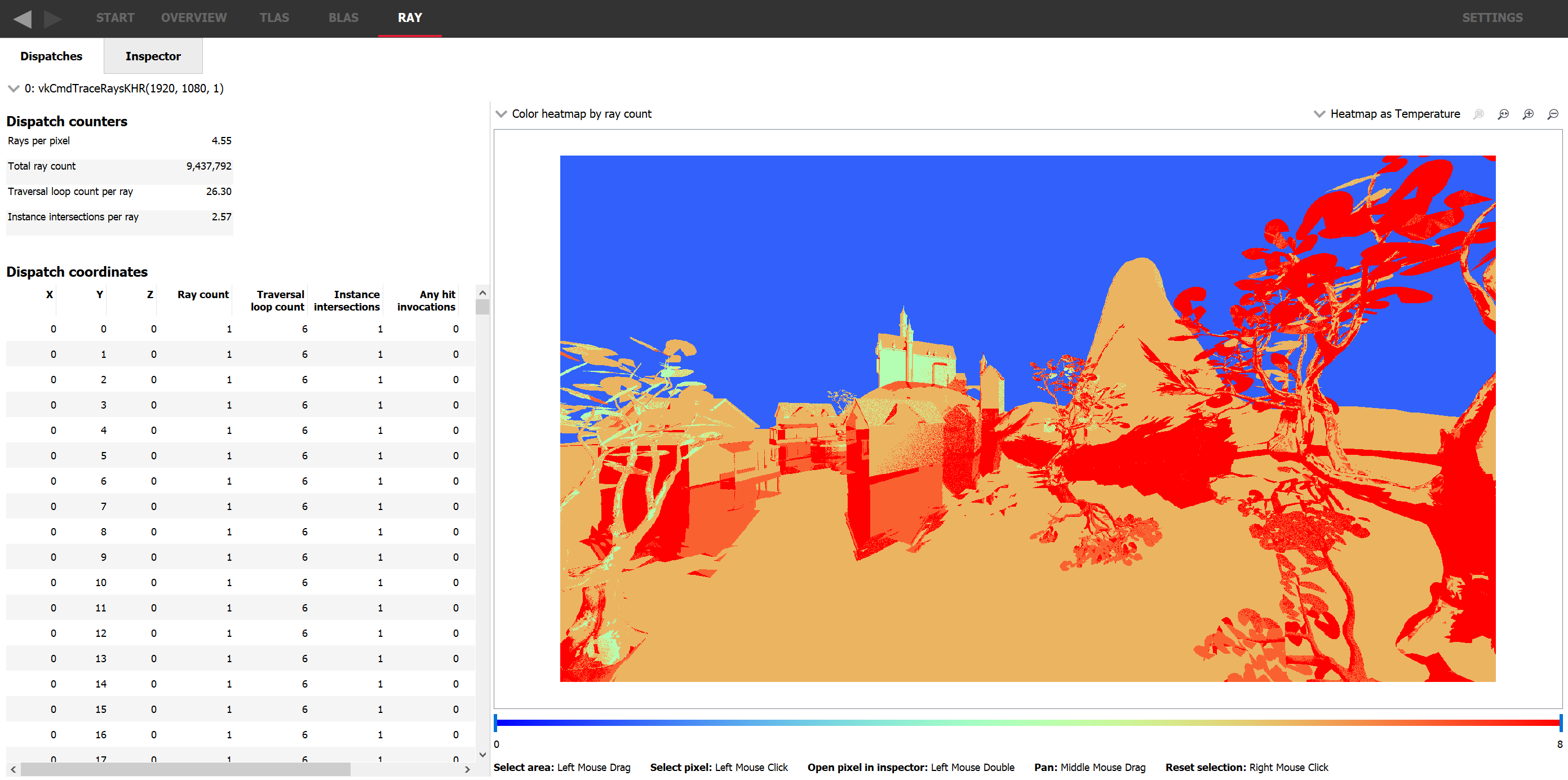Select the table row with Y value 10
The image size is (1568, 780).
coord(241,583)
